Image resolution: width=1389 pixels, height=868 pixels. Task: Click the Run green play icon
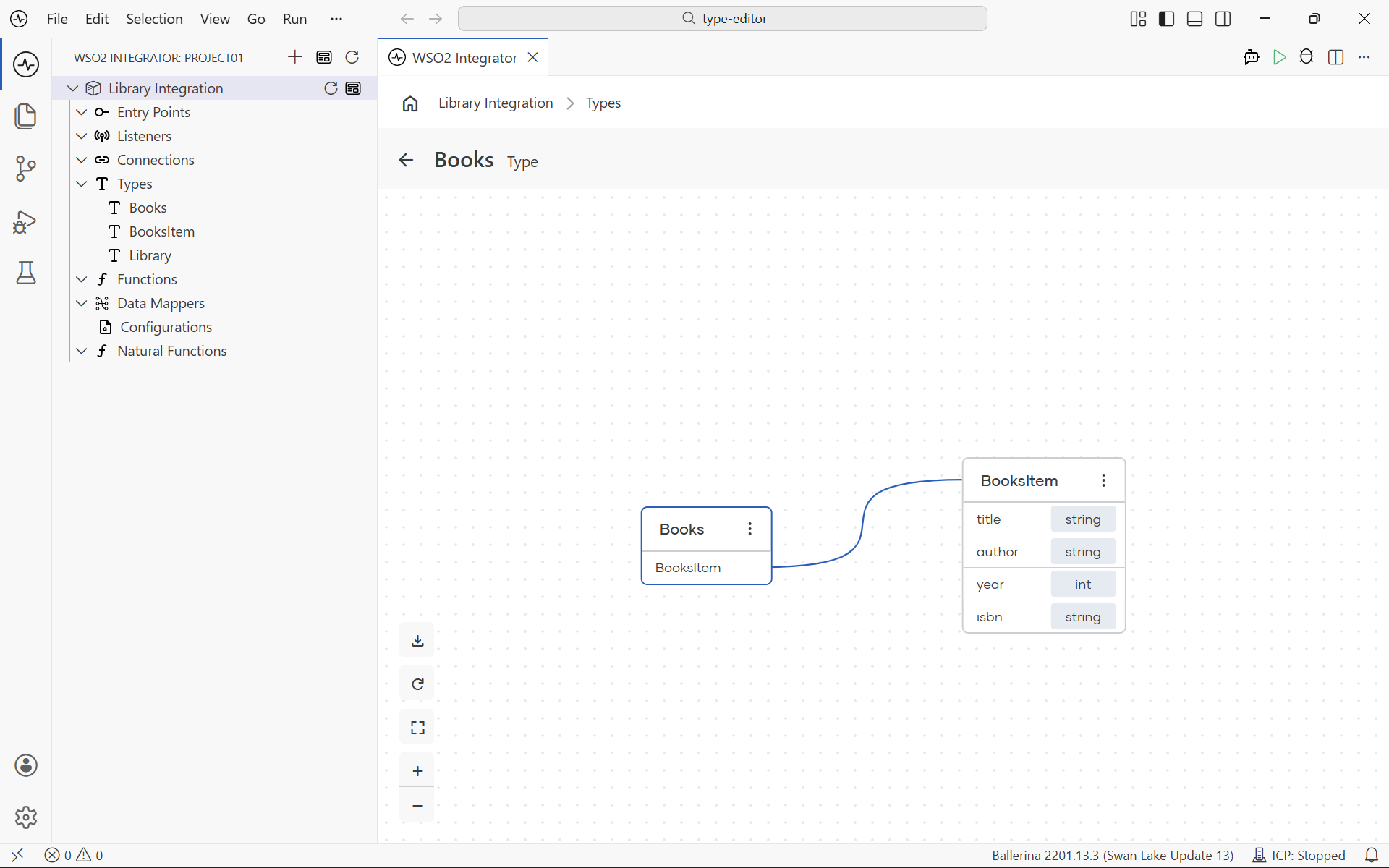[x=1280, y=57]
